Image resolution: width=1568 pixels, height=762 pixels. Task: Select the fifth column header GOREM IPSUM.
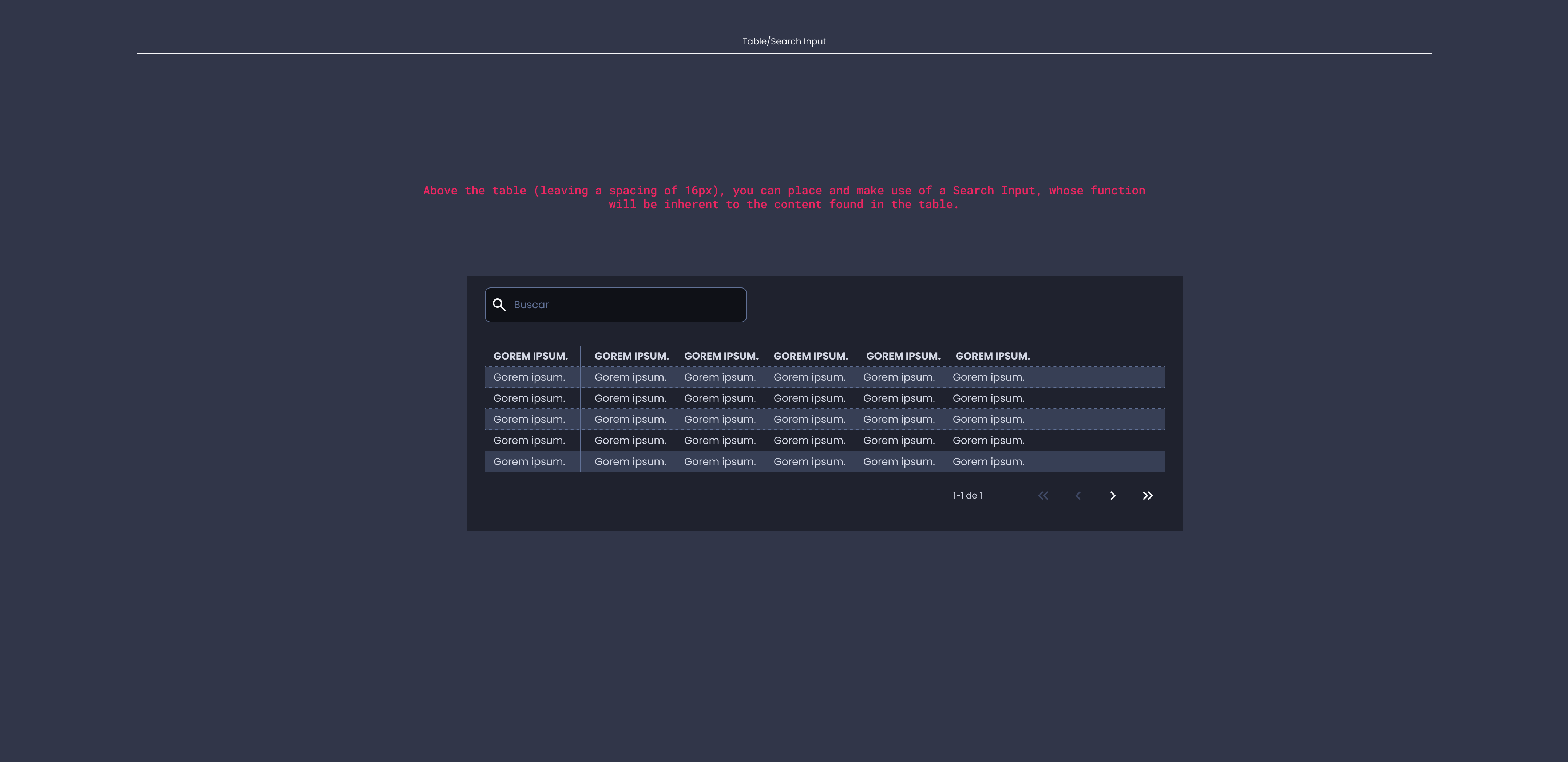tap(903, 356)
